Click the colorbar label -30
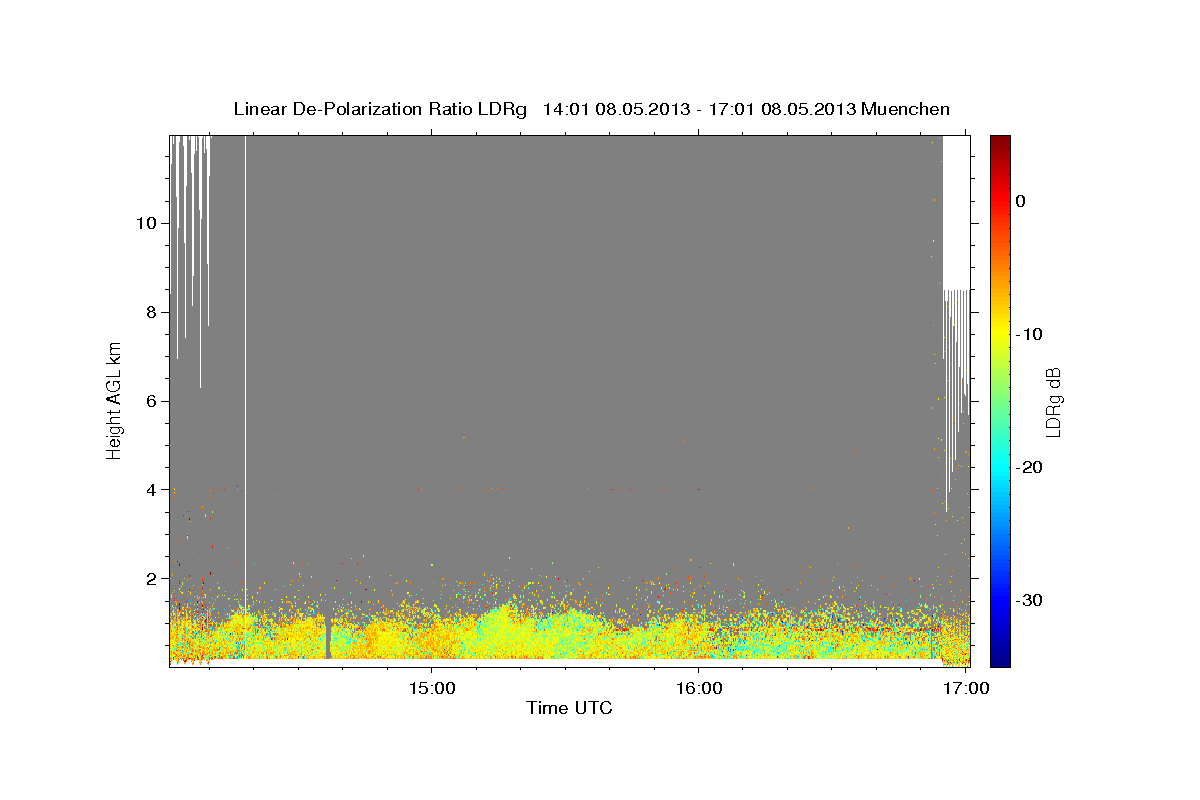This screenshot has width=1200, height=800. pos(1029,600)
